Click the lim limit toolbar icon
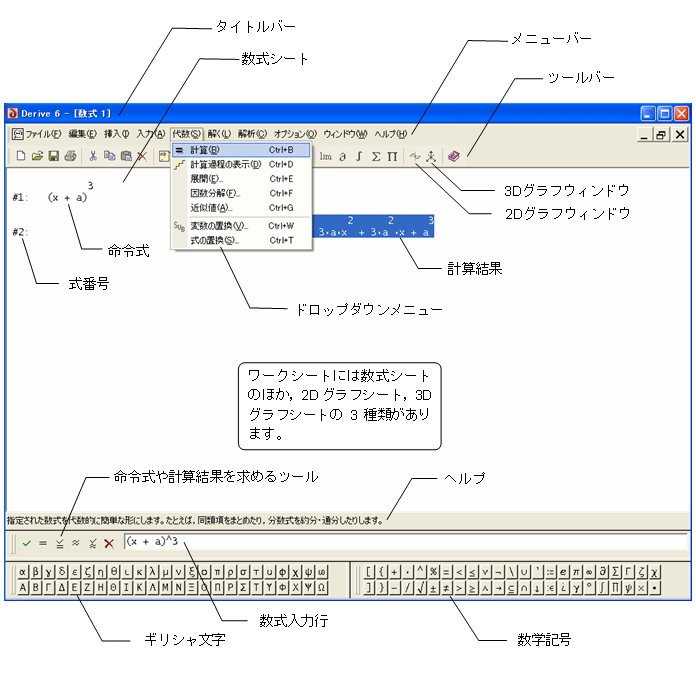This screenshot has width=696, height=676. tap(325, 156)
